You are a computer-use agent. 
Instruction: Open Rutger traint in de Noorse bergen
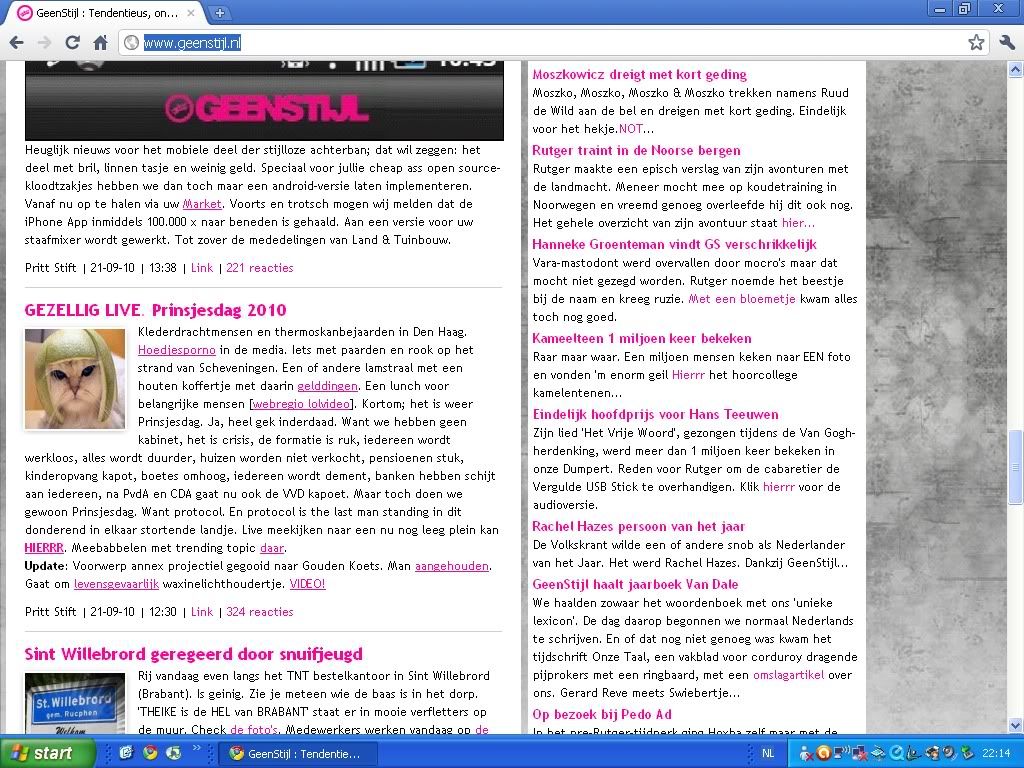[x=636, y=150]
